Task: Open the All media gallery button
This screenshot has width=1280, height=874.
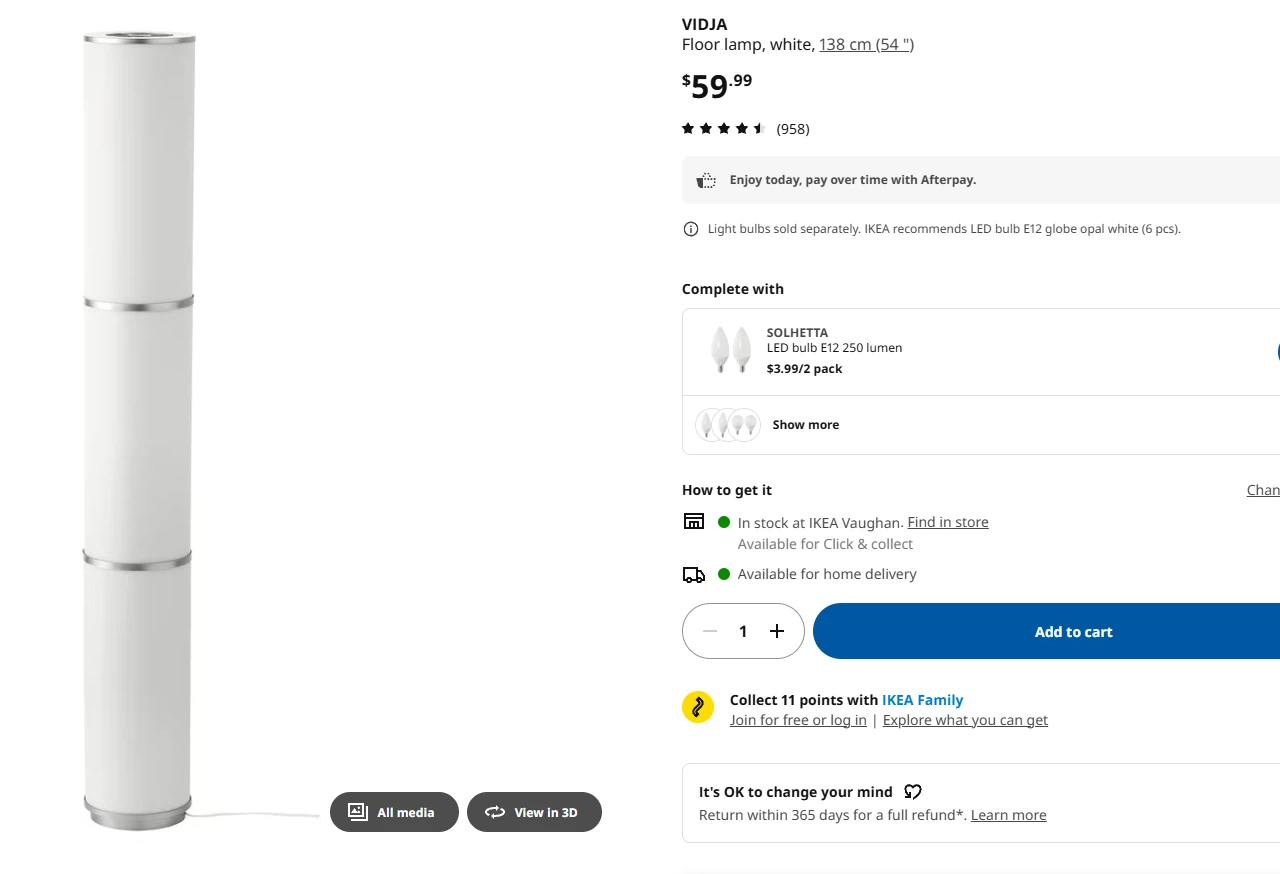Action: 394,812
